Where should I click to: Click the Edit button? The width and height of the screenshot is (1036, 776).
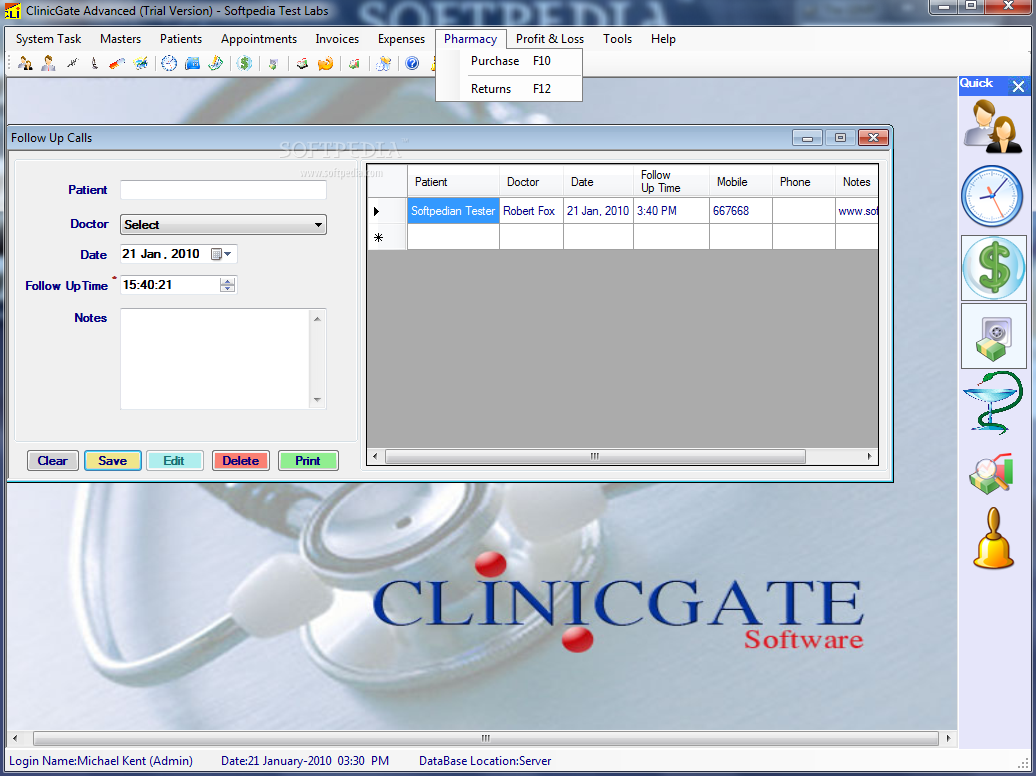point(174,461)
